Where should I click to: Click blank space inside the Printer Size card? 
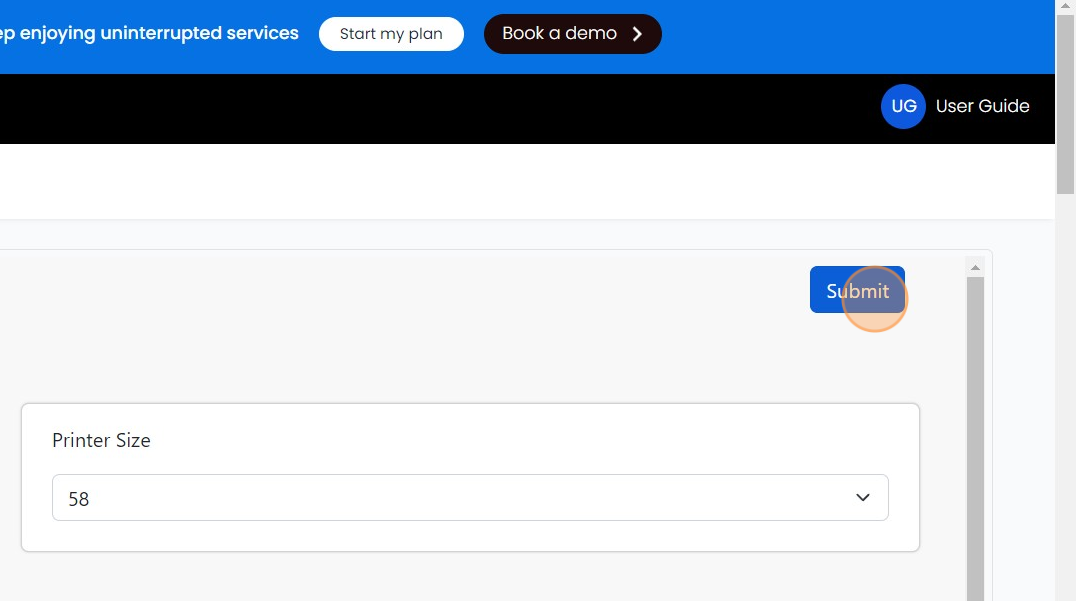click(x=500, y=440)
